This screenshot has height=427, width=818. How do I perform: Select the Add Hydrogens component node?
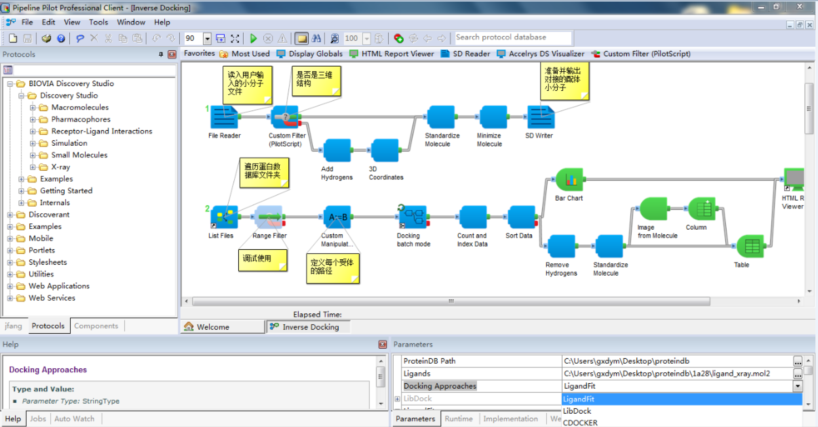337,151
